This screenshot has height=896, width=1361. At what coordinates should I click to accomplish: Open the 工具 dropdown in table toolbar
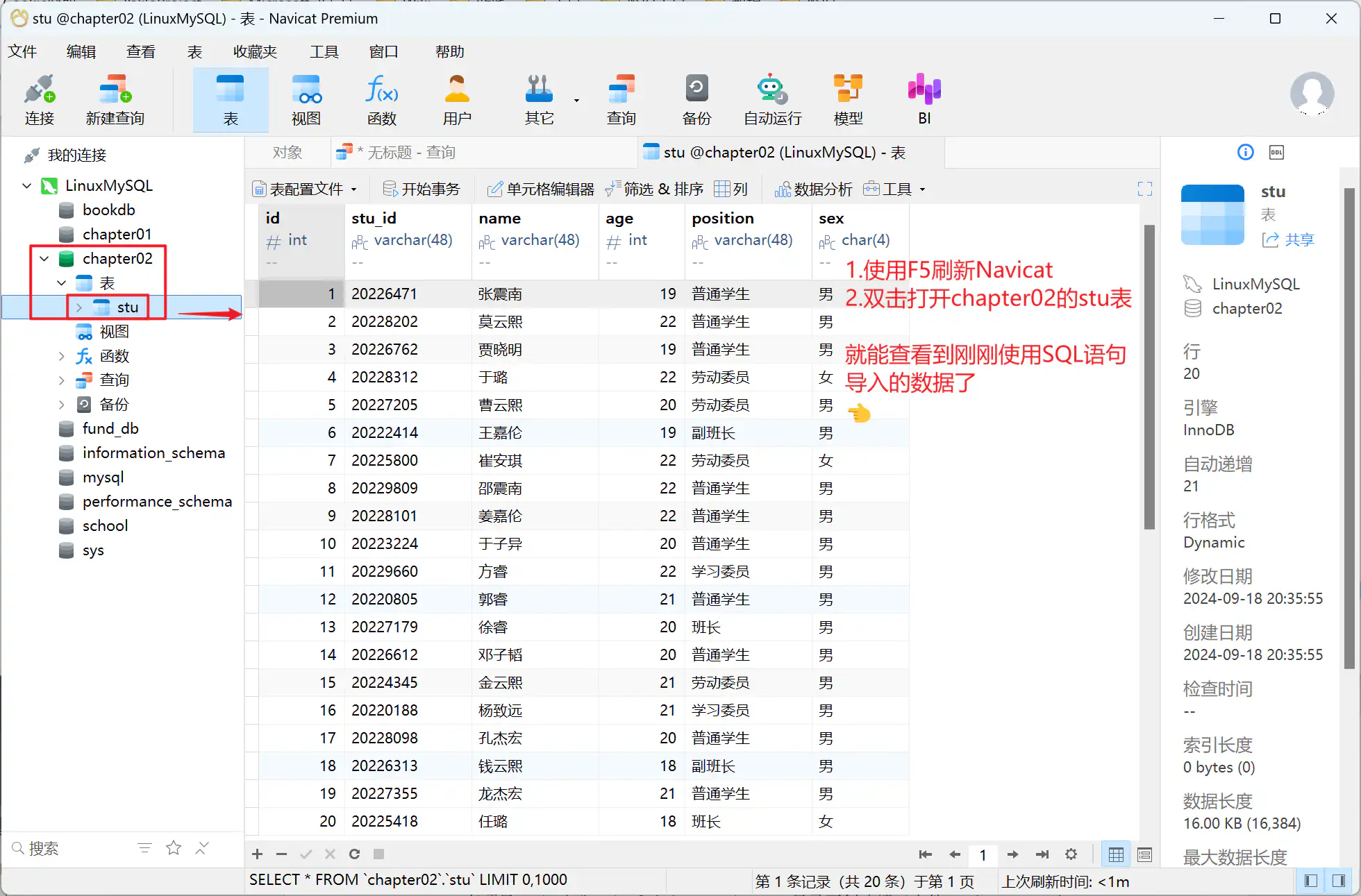894,189
